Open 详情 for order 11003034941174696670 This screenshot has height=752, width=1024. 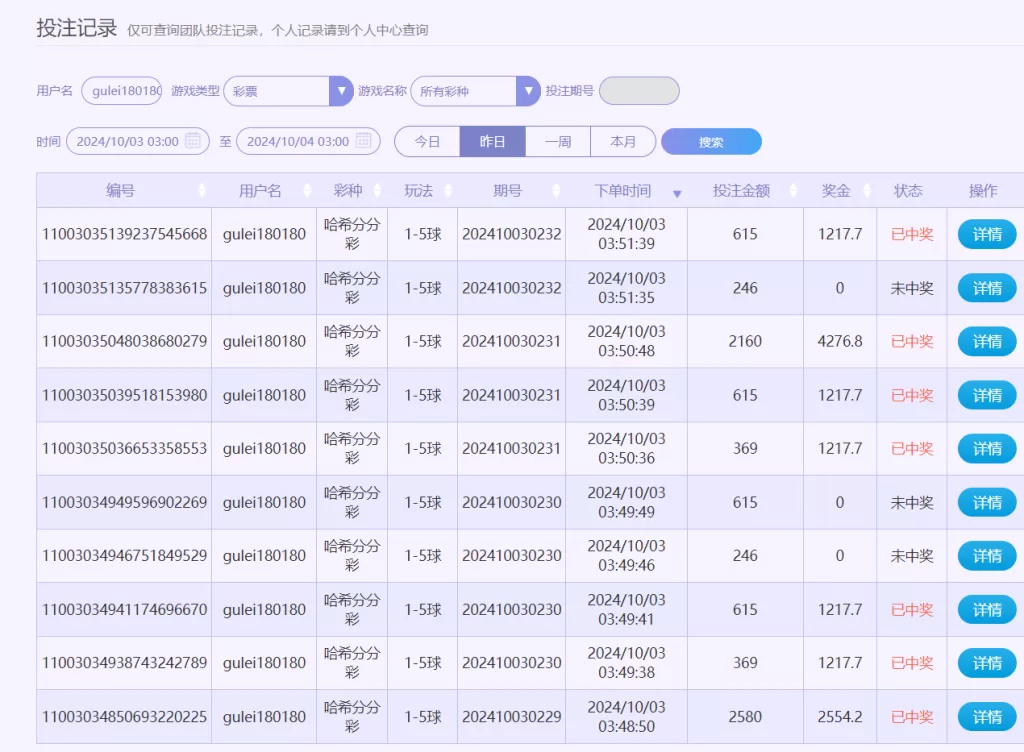(987, 609)
